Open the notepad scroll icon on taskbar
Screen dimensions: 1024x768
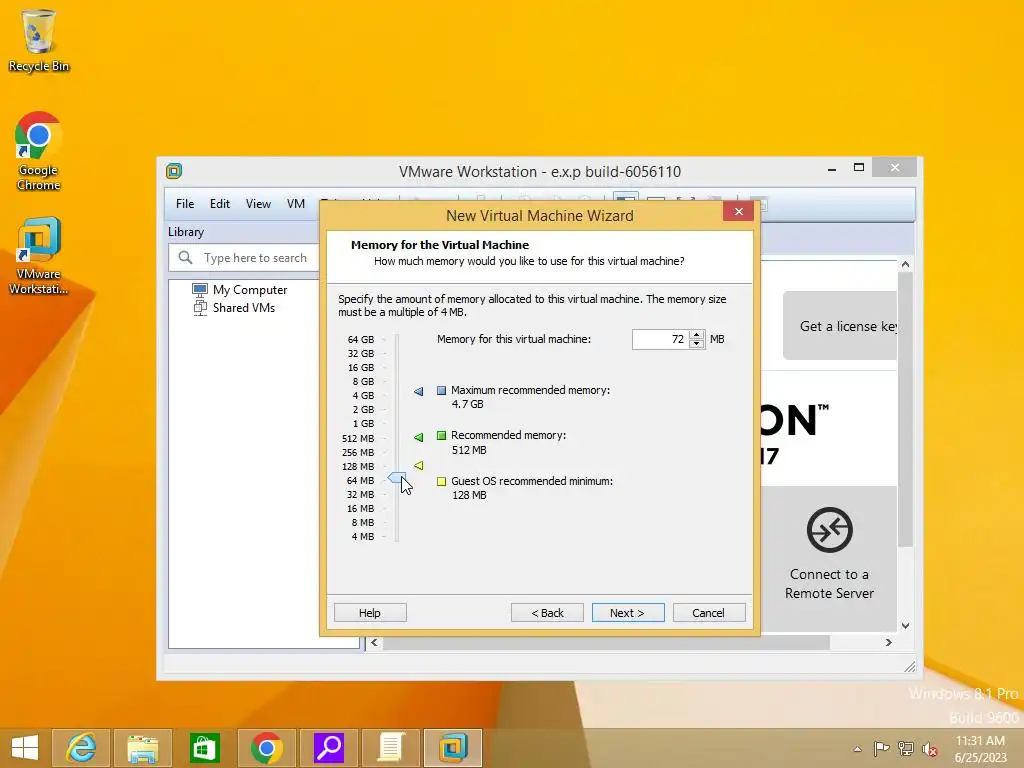pyautogui.click(x=391, y=748)
